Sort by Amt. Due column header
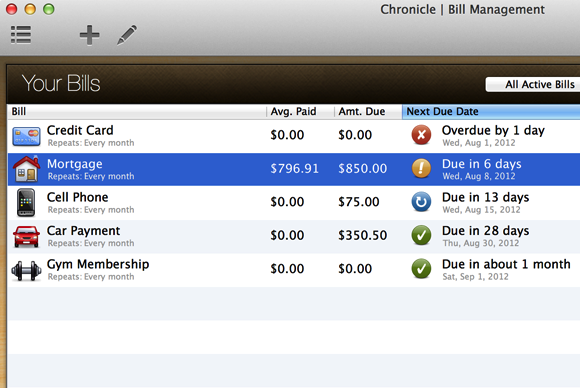The height and width of the screenshot is (388, 580). coord(368,111)
